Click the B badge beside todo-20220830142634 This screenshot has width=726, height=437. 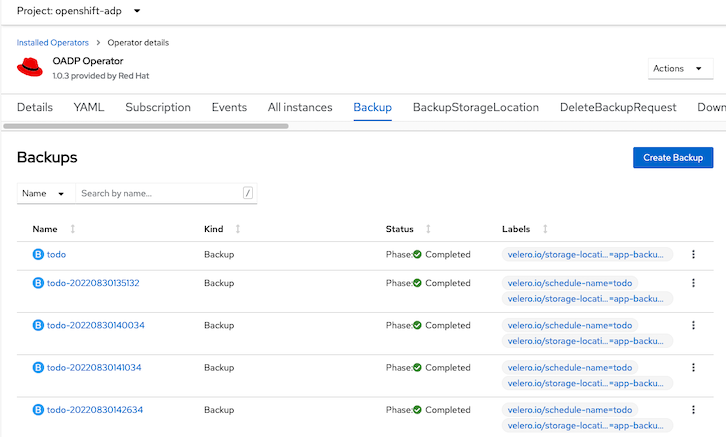tap(38, 410)
